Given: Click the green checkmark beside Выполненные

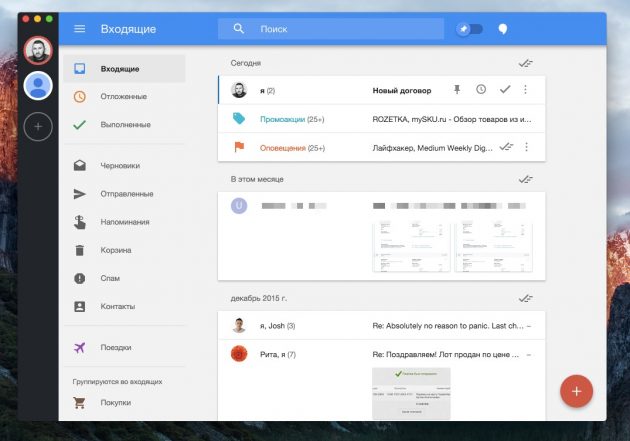Looking at the screenshot, I should (80, 125).
